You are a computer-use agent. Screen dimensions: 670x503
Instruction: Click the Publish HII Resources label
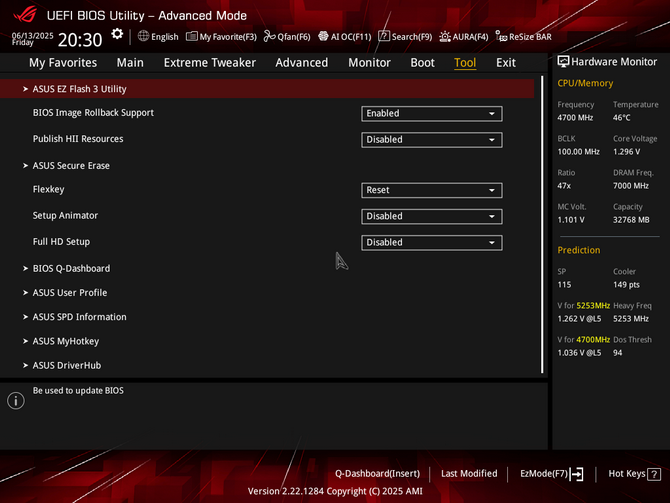[78, 139]
